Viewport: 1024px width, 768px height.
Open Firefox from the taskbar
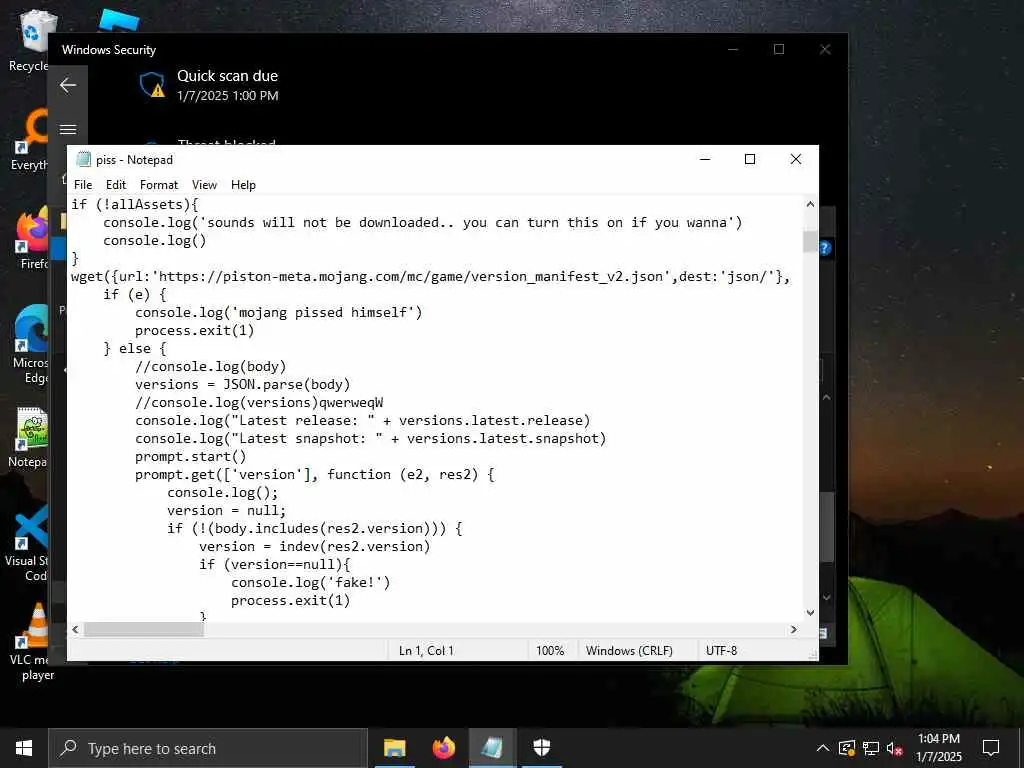point(443,748)
